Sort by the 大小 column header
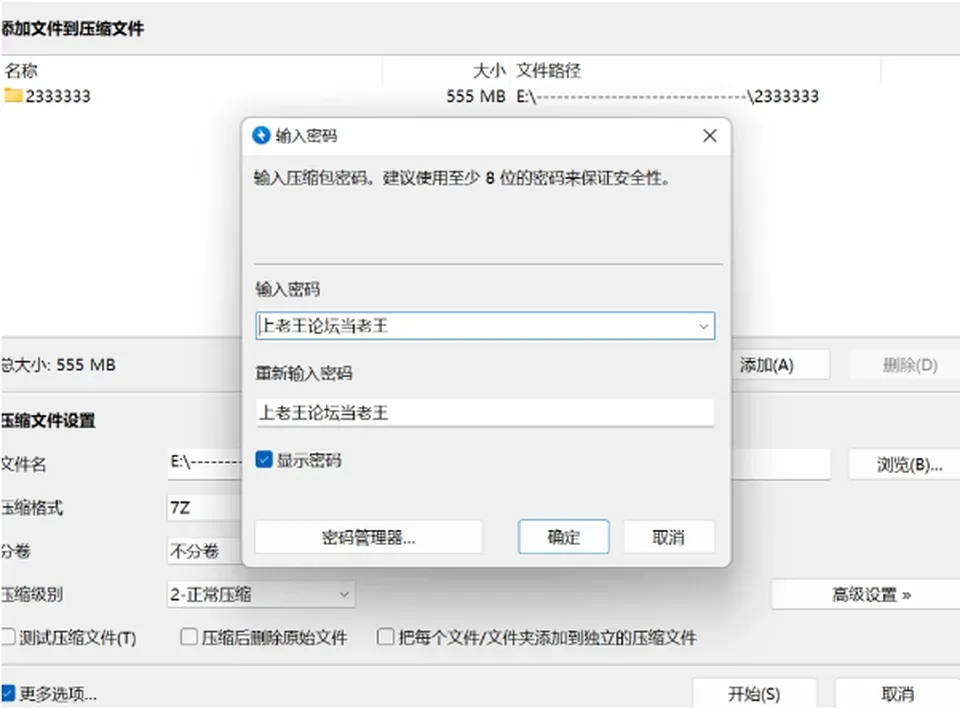960x709 pixels. coord(489,70)
